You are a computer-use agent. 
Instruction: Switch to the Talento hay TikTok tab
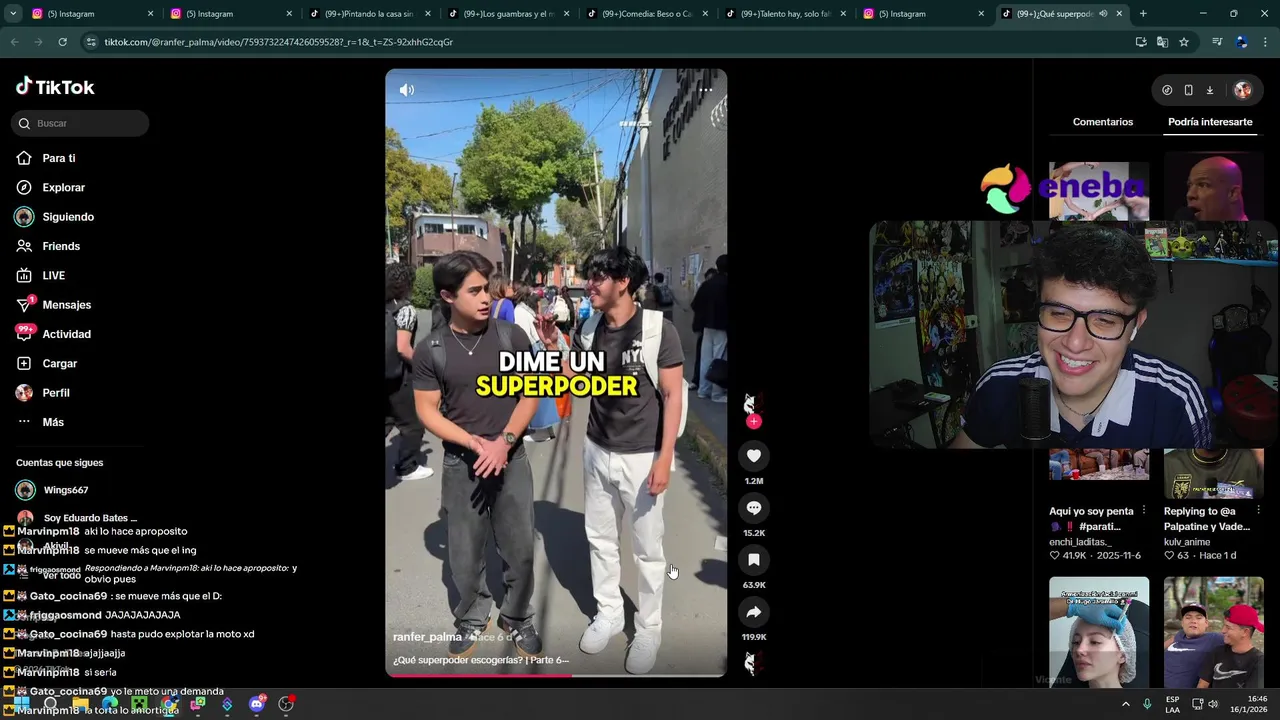[784, 14]
